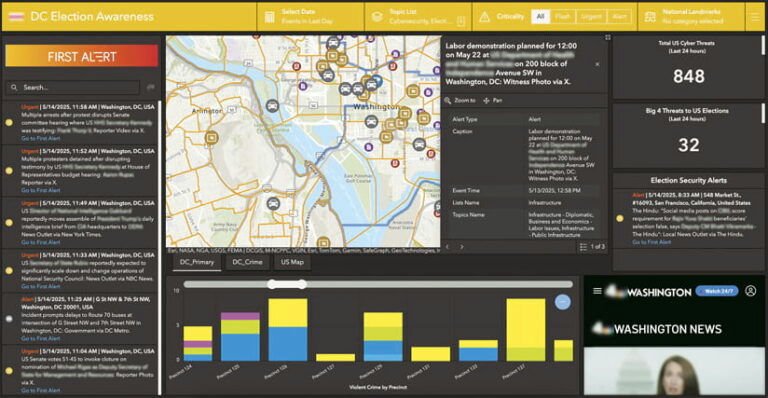Click the landmark icon beside National Landmarks

click(650, 17)
